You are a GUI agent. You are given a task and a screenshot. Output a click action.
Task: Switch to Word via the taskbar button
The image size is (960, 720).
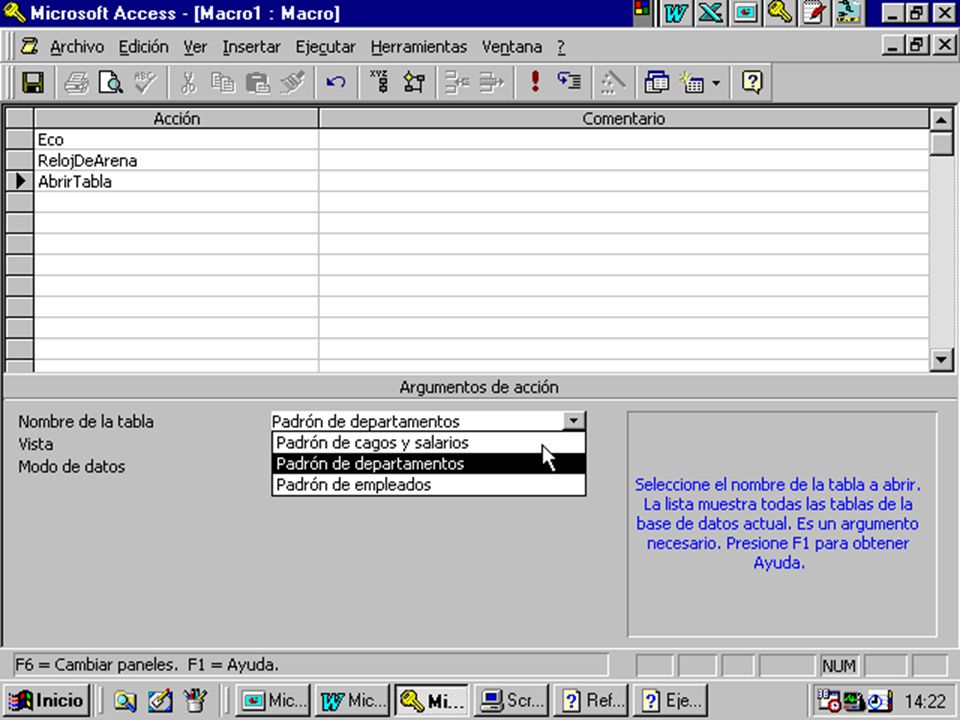[x=352, y=700]
